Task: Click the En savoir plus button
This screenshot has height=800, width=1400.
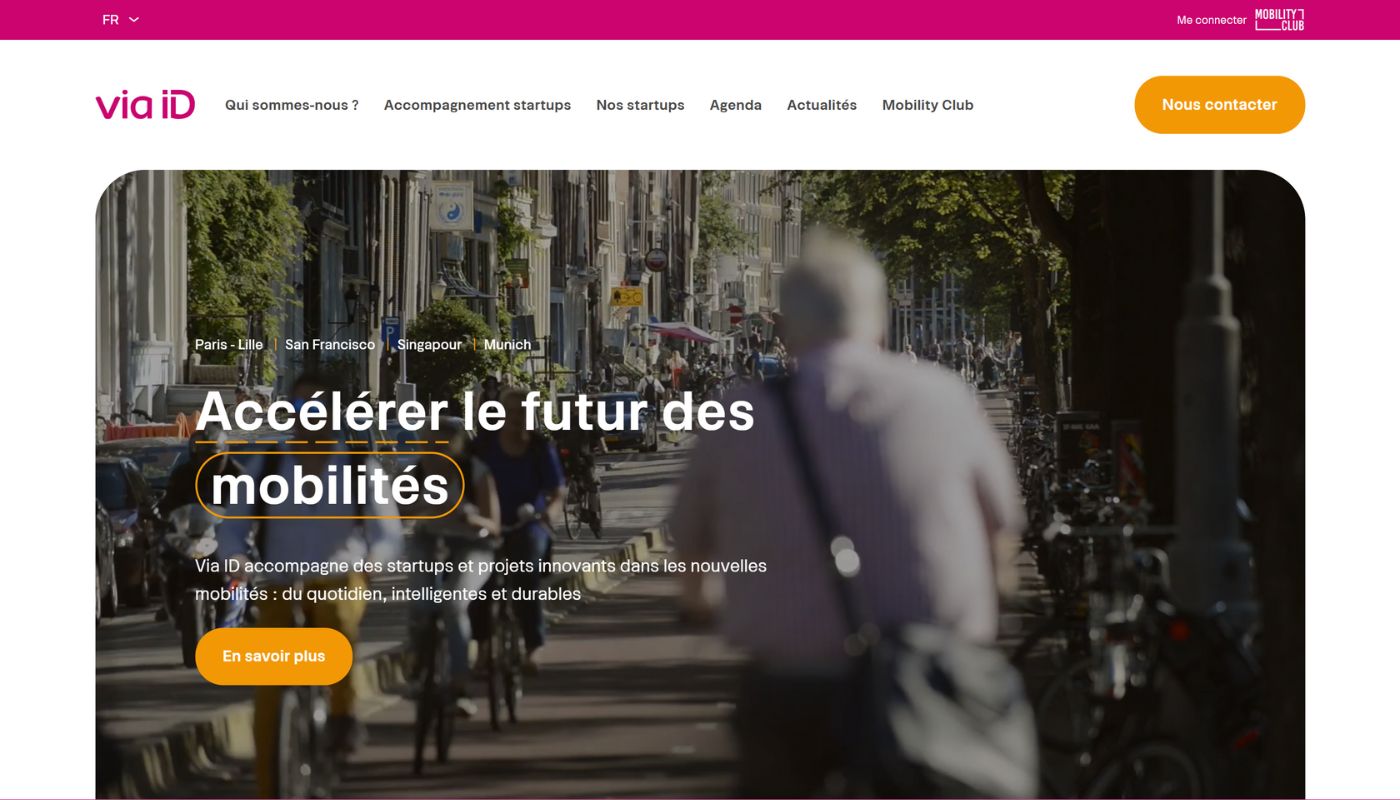Action: click(274, 656)
